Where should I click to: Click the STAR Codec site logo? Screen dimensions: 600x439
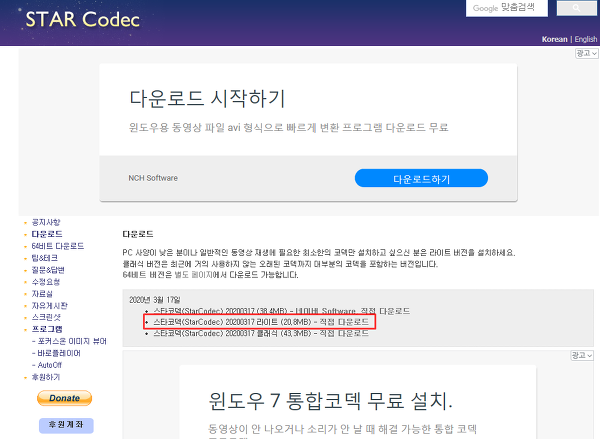[x=82, y=19]
